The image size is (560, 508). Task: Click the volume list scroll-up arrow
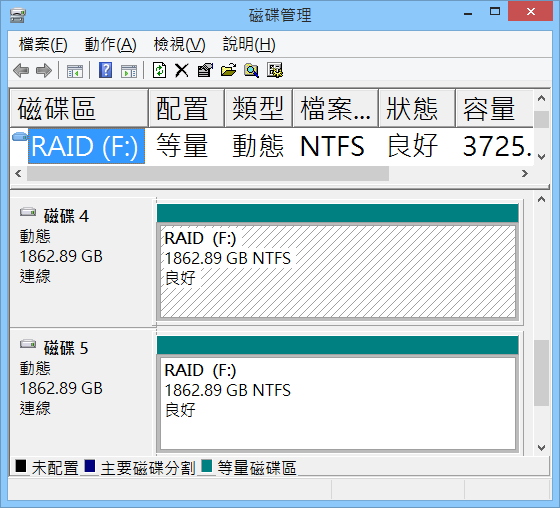point(541,98)
